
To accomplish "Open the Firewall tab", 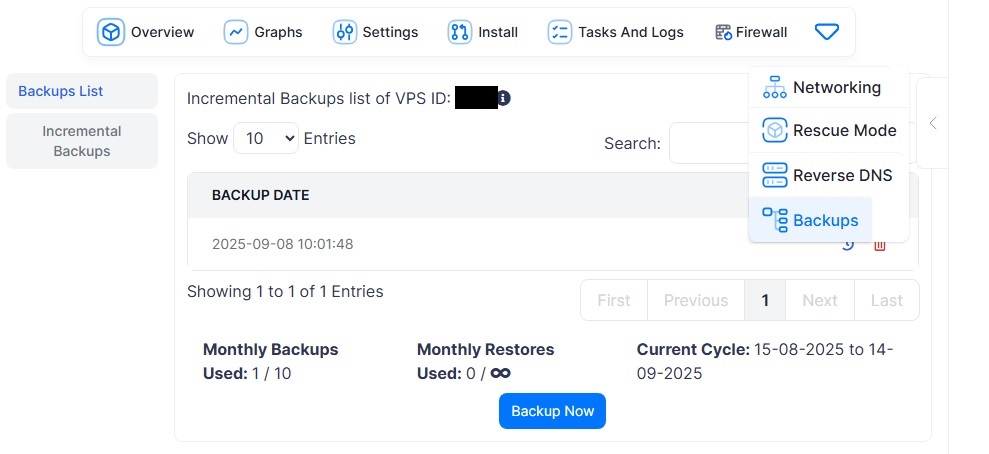I will tap(751, 32).
